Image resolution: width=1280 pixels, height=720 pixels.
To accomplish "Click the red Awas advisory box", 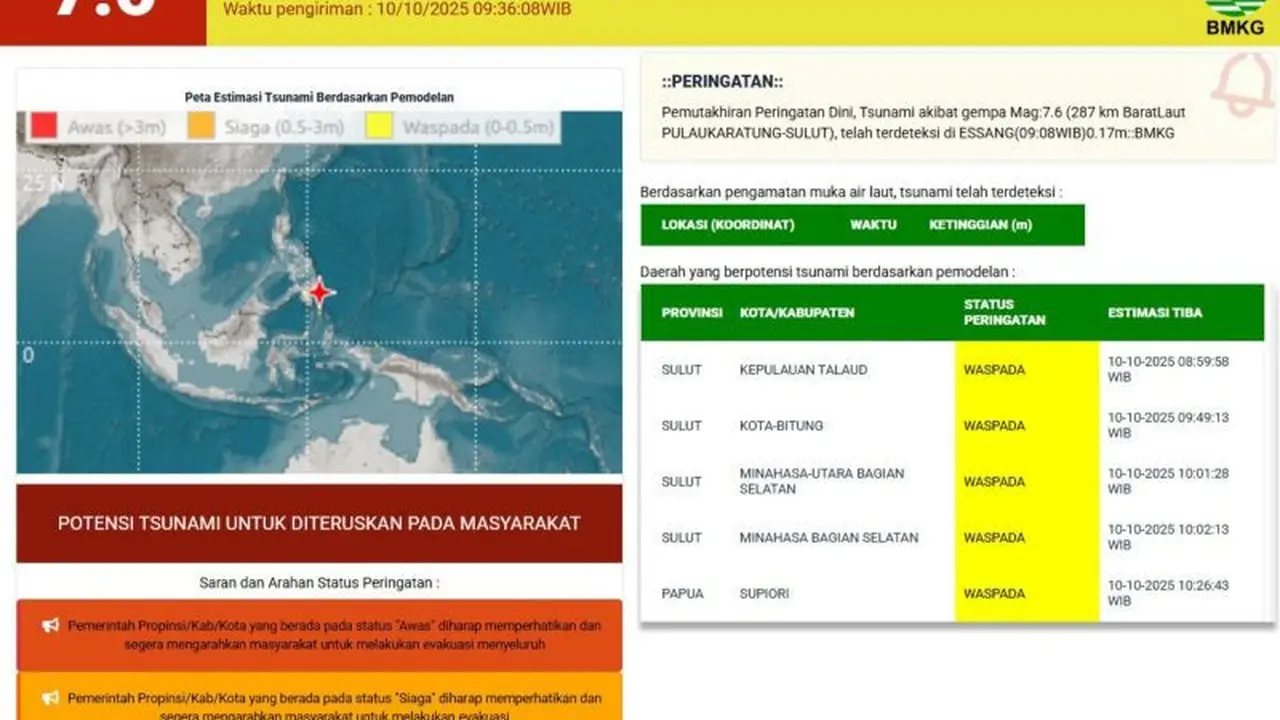I will click(319, 635).
